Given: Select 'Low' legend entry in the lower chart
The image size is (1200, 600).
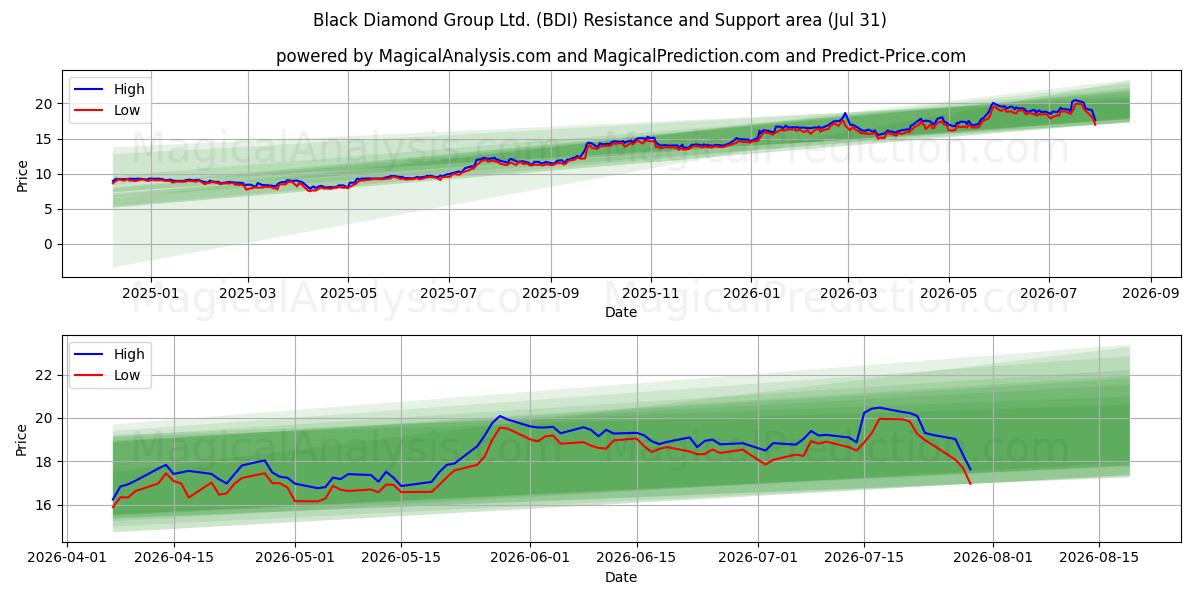Looking at the screenshot, I should point(108,375).
